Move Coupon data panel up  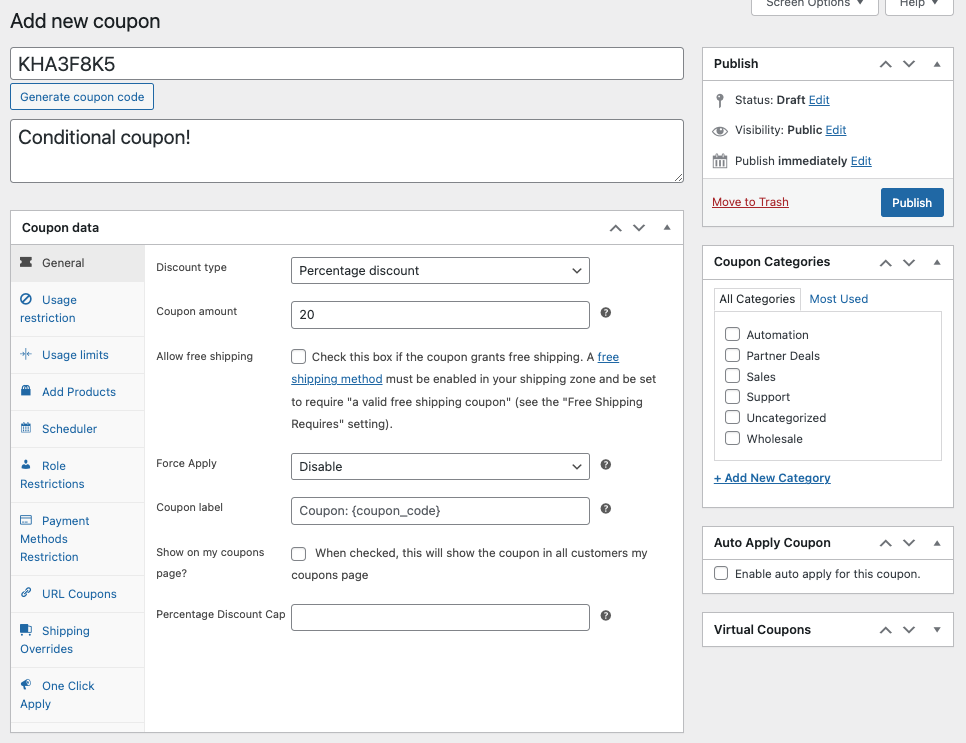615,228
